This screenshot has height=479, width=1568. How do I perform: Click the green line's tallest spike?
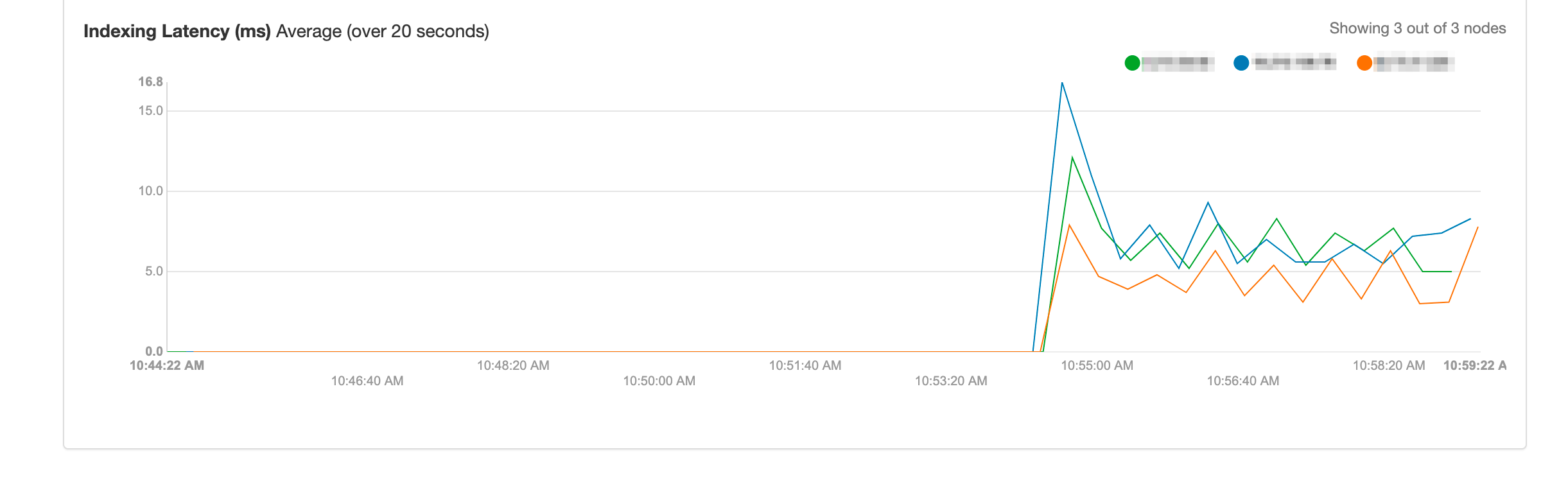(x=1072, y=157)
